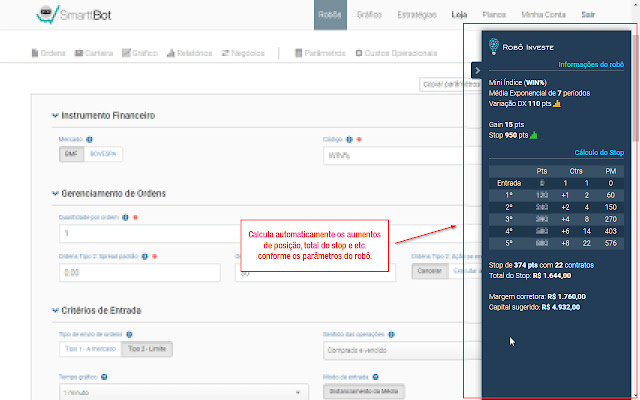Select the BOVESPA market option

click(103, 154)
